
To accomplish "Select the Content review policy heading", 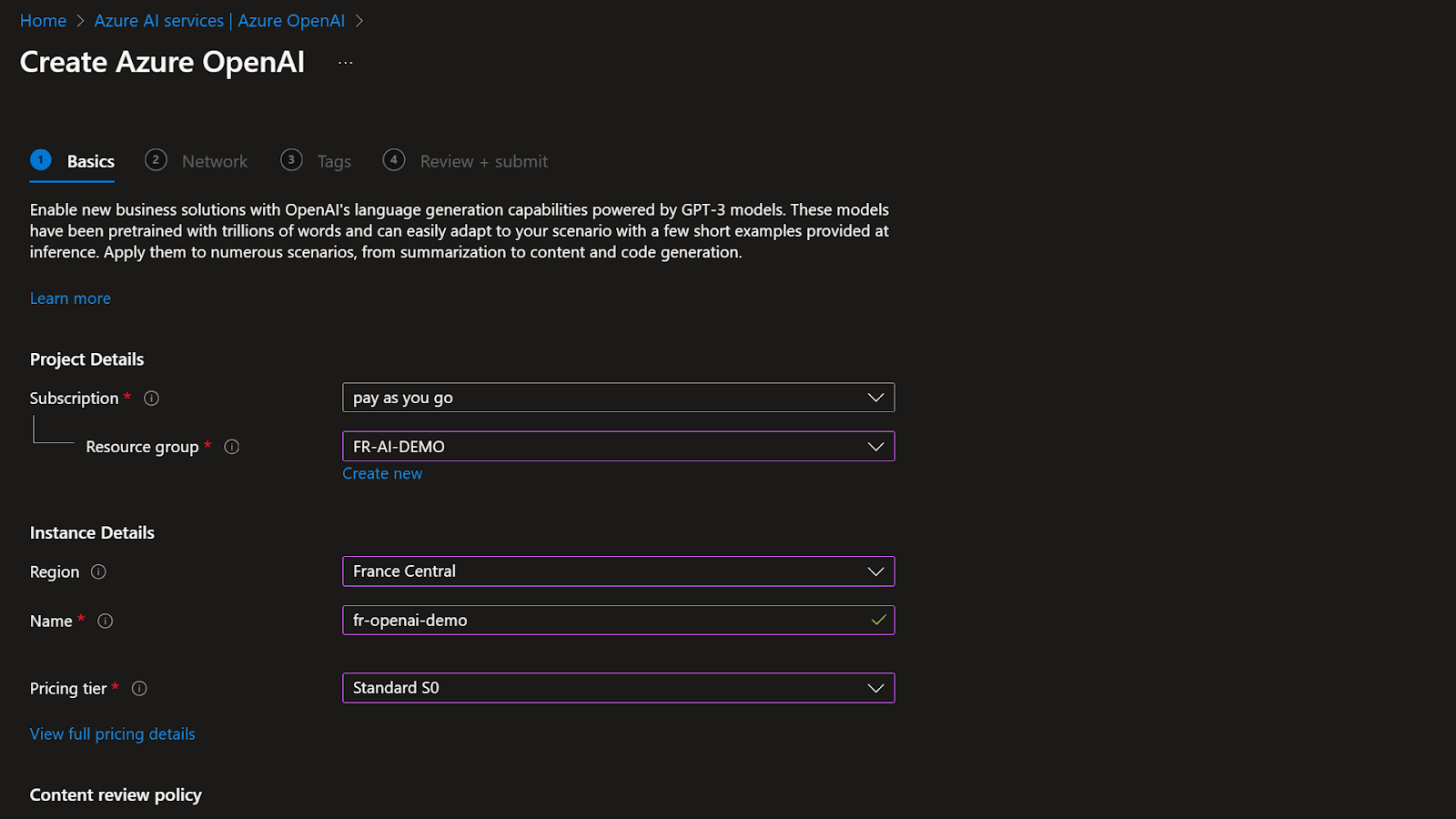I will [x=116, y=795].
